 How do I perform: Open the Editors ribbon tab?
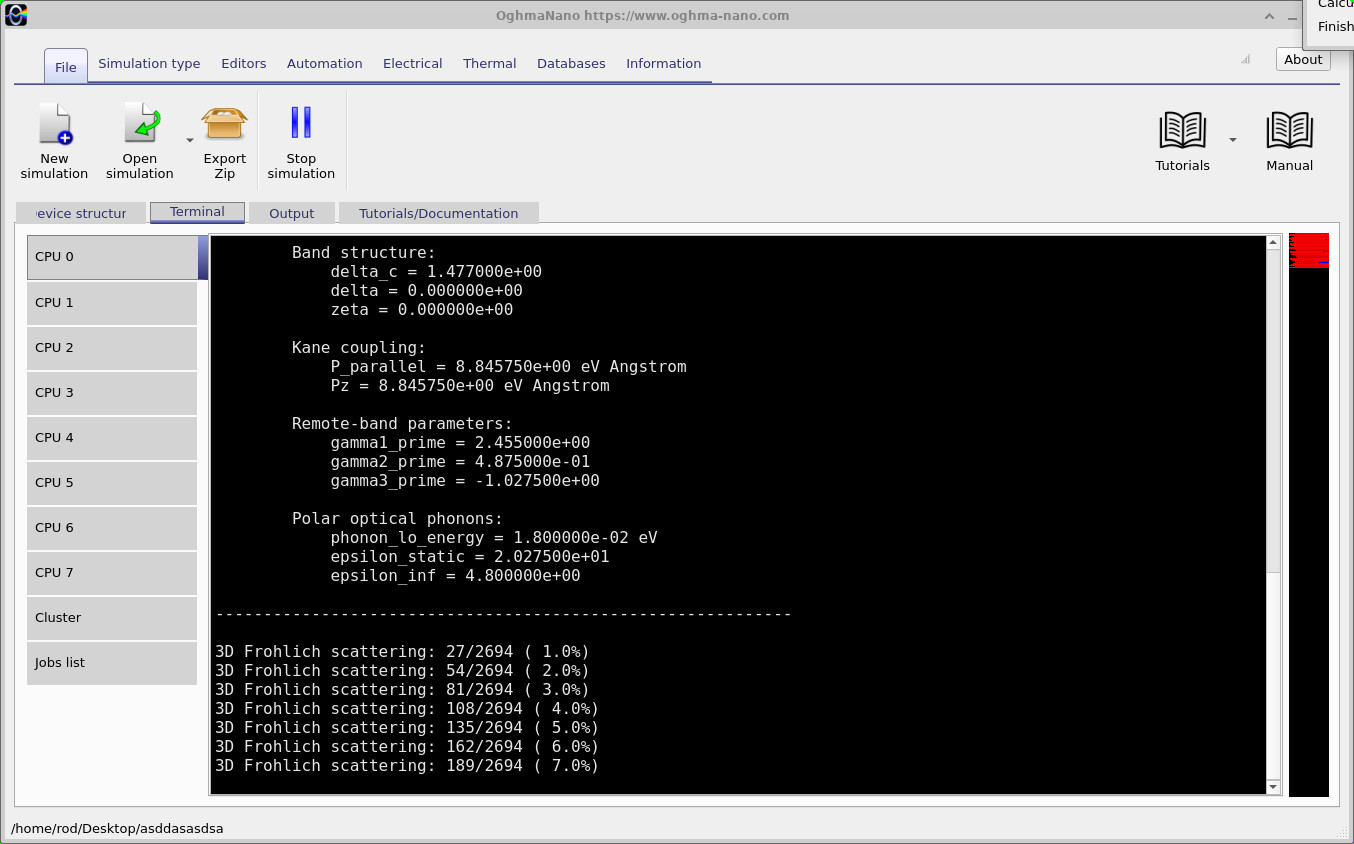244,63
